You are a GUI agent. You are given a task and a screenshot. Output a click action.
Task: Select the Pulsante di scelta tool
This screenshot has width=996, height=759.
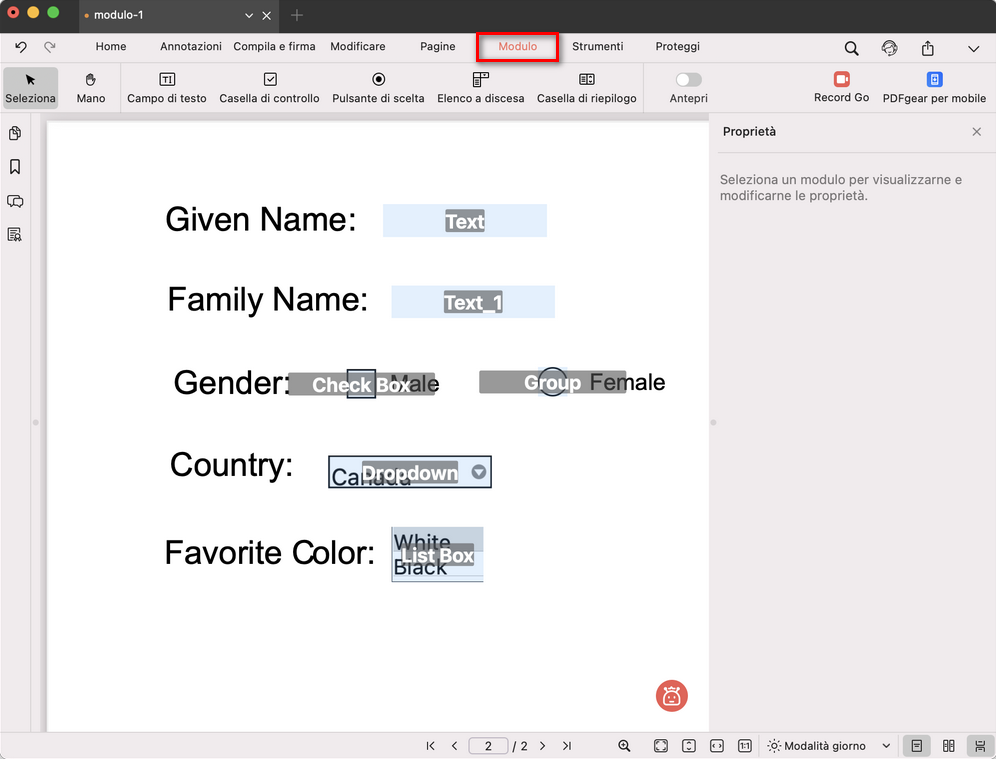(x=378, y=88)
